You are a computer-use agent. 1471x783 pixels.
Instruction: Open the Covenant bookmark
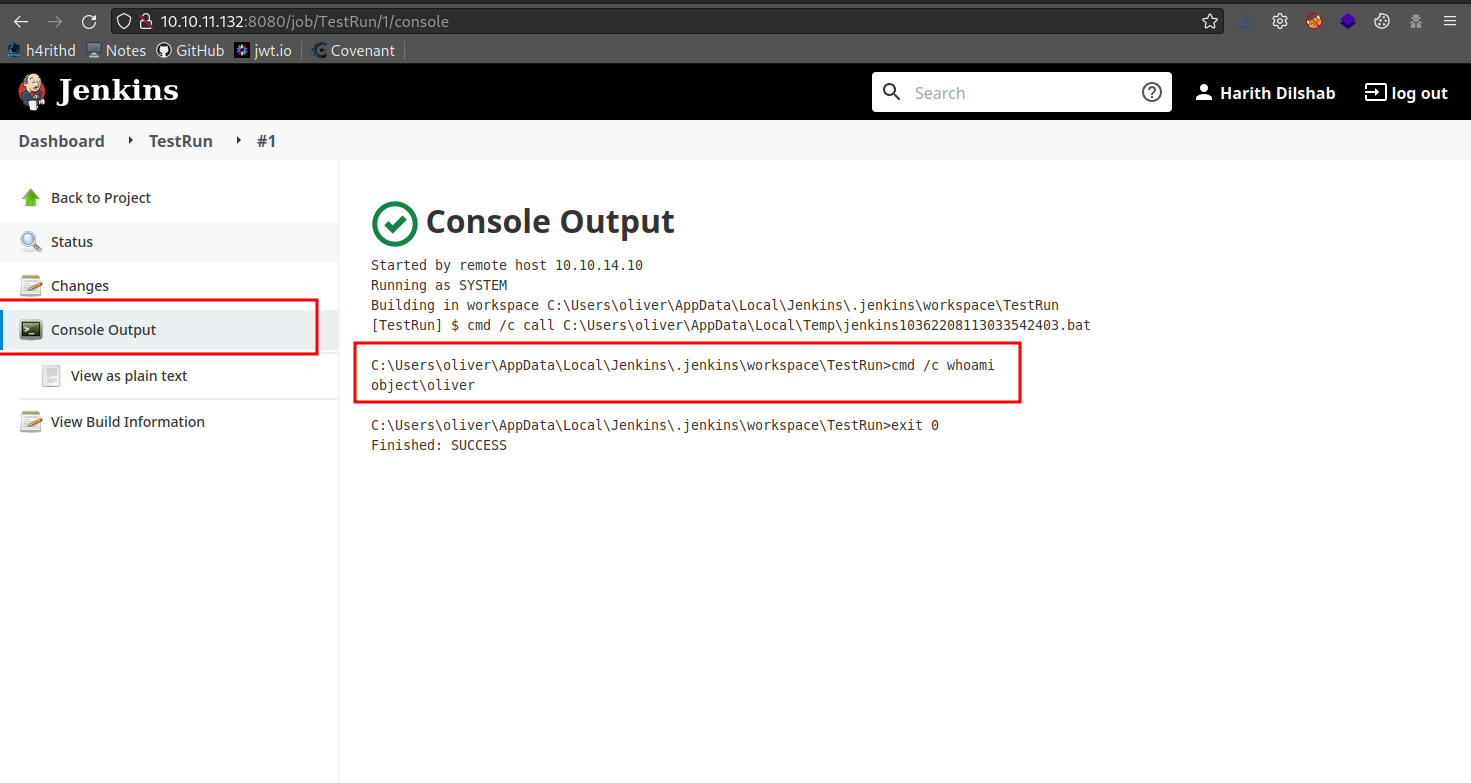point(353,50)
